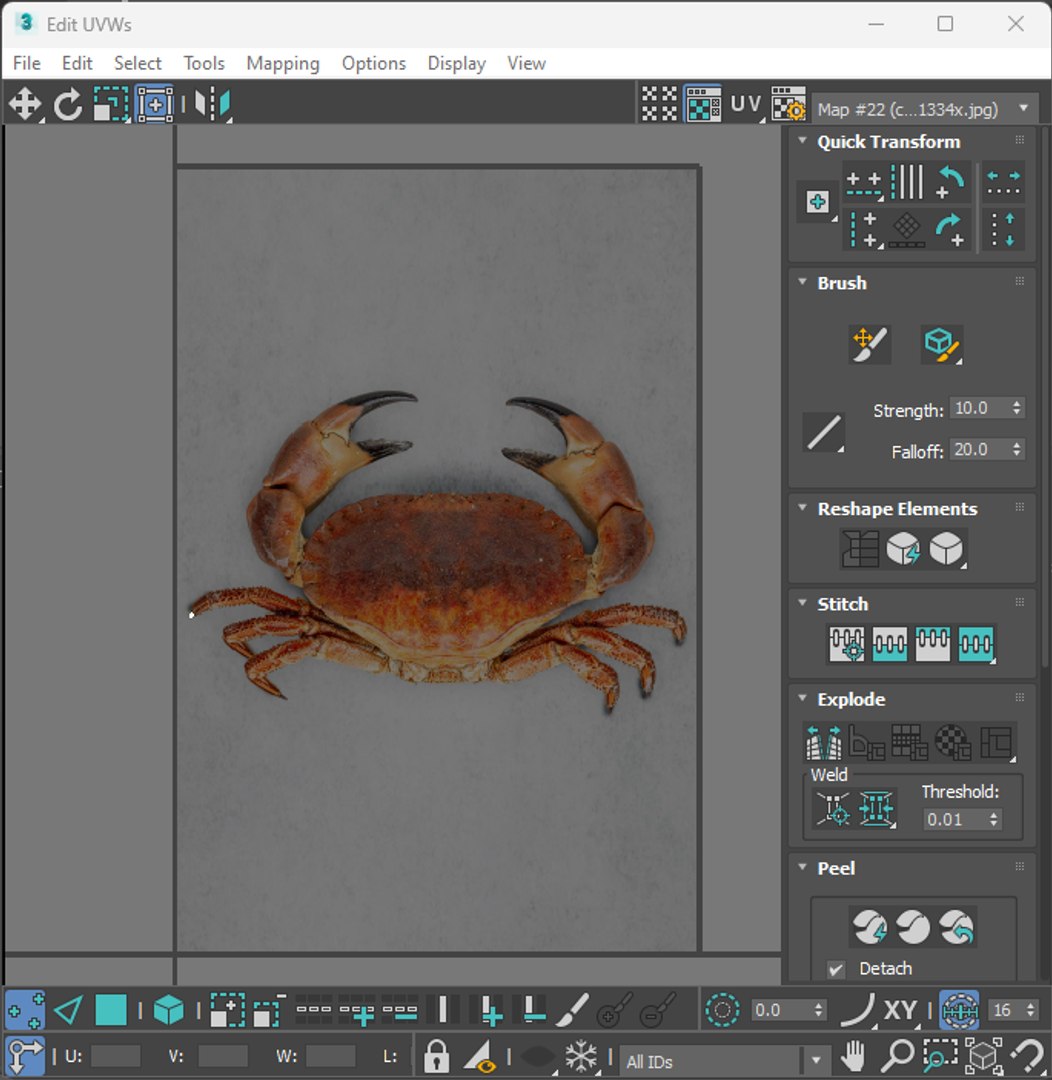Open the Mapping menu
This screenshot has height=1080, width=1052.
(x=282, y=63)
